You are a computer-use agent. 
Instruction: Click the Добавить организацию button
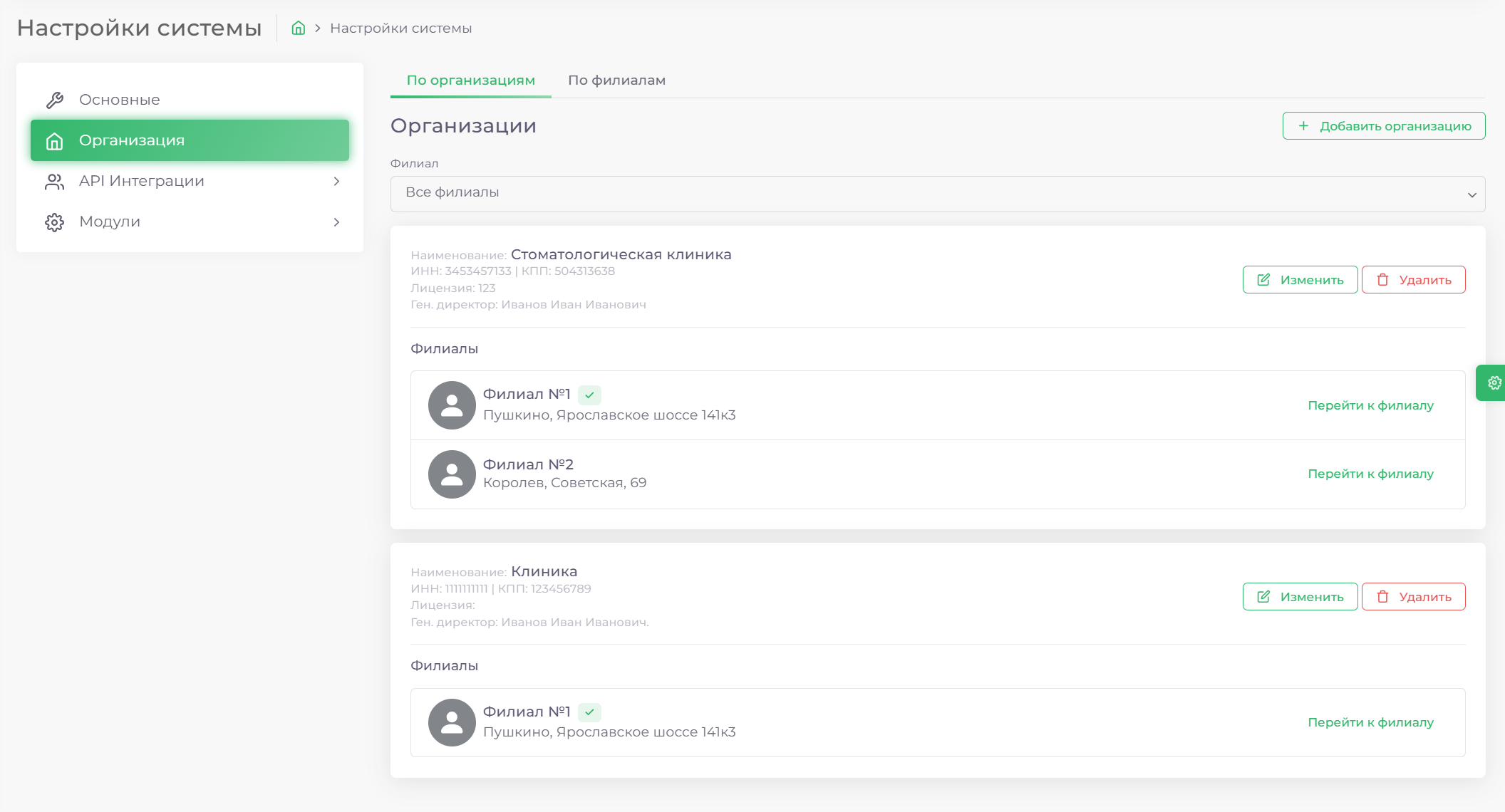click(1384, 126)
